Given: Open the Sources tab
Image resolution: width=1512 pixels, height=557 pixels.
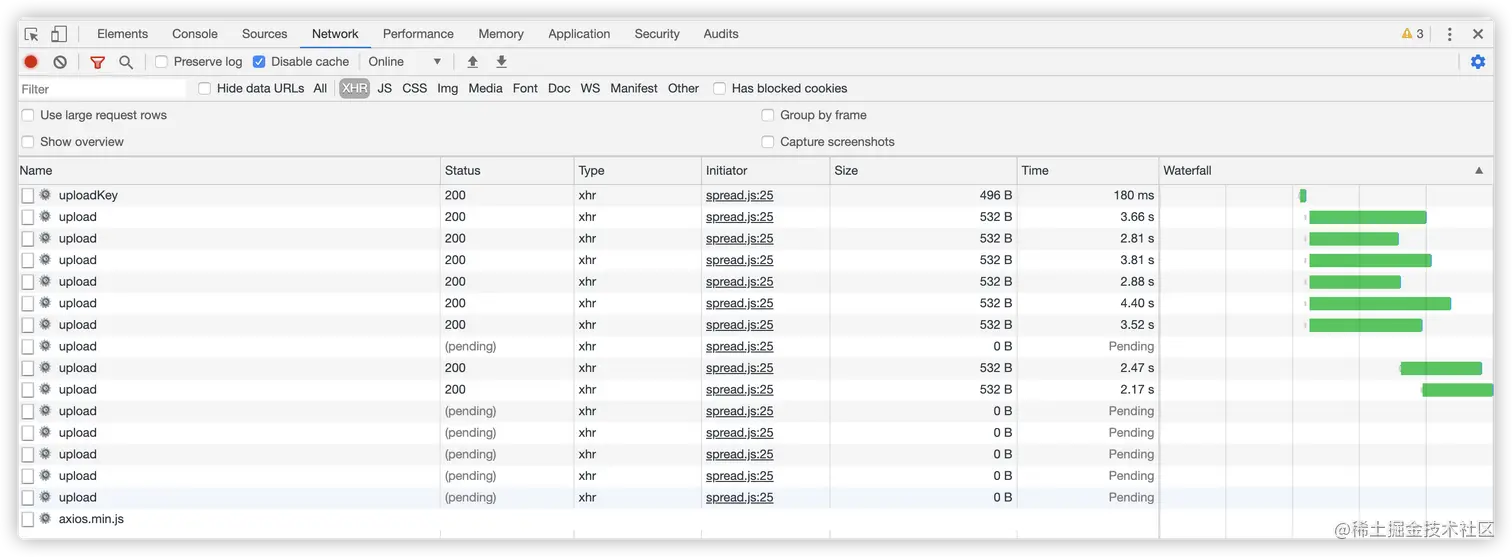Looking at the screenshot, I should 265,34.
